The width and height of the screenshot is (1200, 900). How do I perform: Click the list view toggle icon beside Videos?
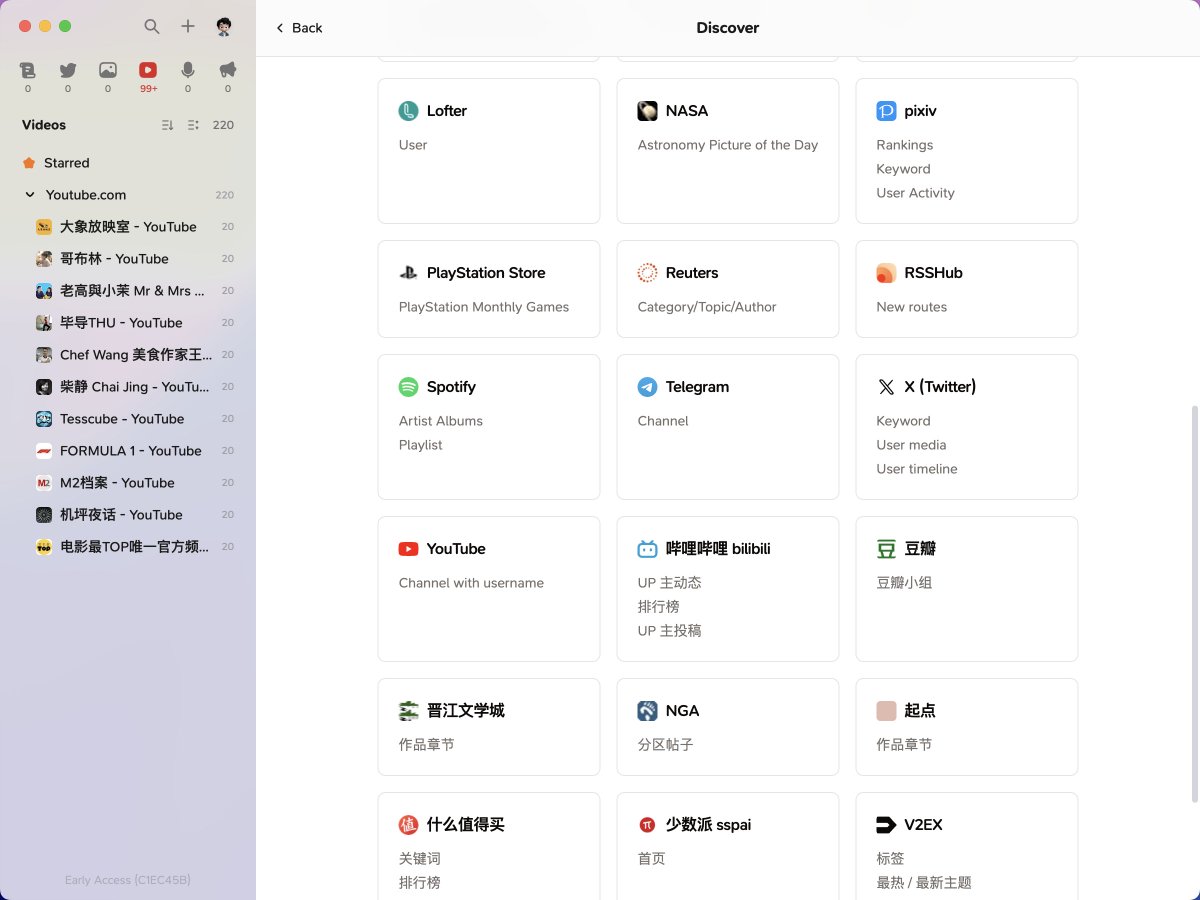pos(193,125)
